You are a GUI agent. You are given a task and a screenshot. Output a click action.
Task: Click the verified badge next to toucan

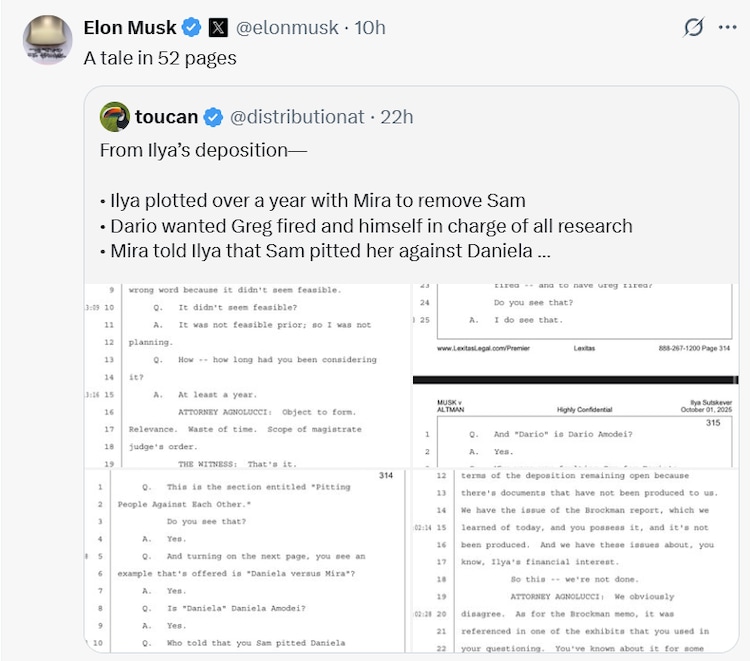click(213, 117)
